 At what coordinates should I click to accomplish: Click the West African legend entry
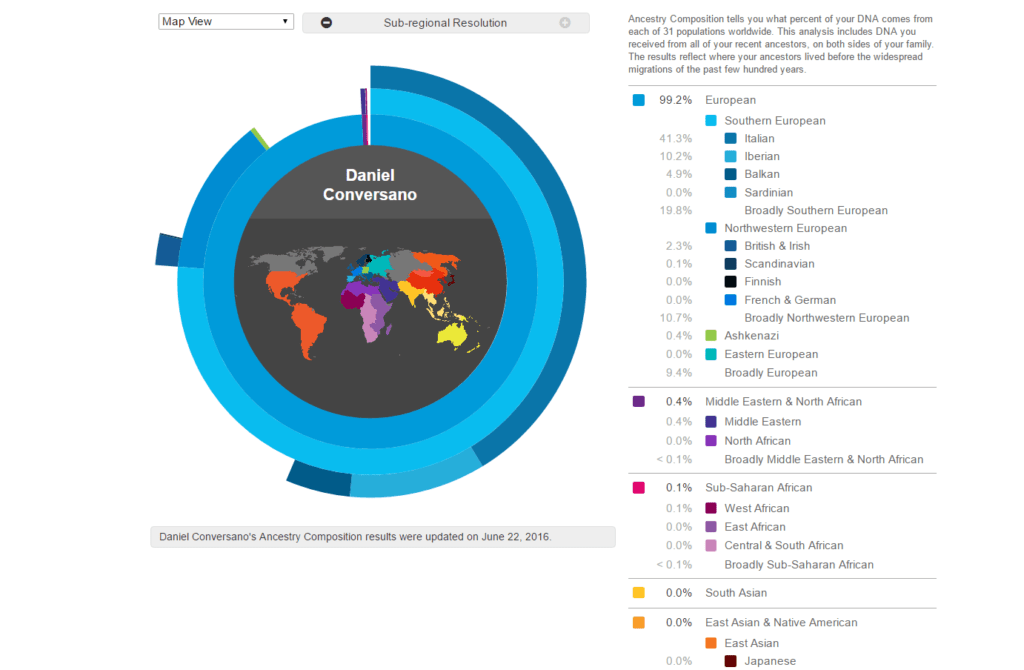pos(756,508)
